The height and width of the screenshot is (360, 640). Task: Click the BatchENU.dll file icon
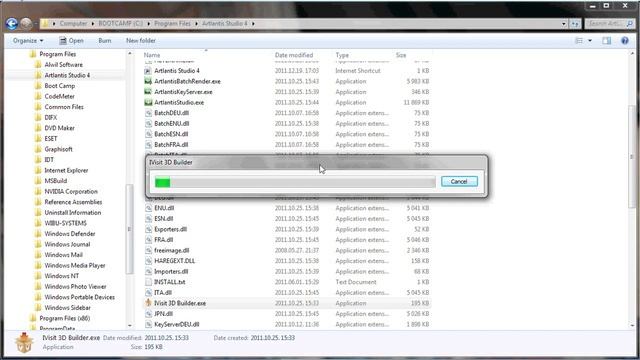coord(148,124)
